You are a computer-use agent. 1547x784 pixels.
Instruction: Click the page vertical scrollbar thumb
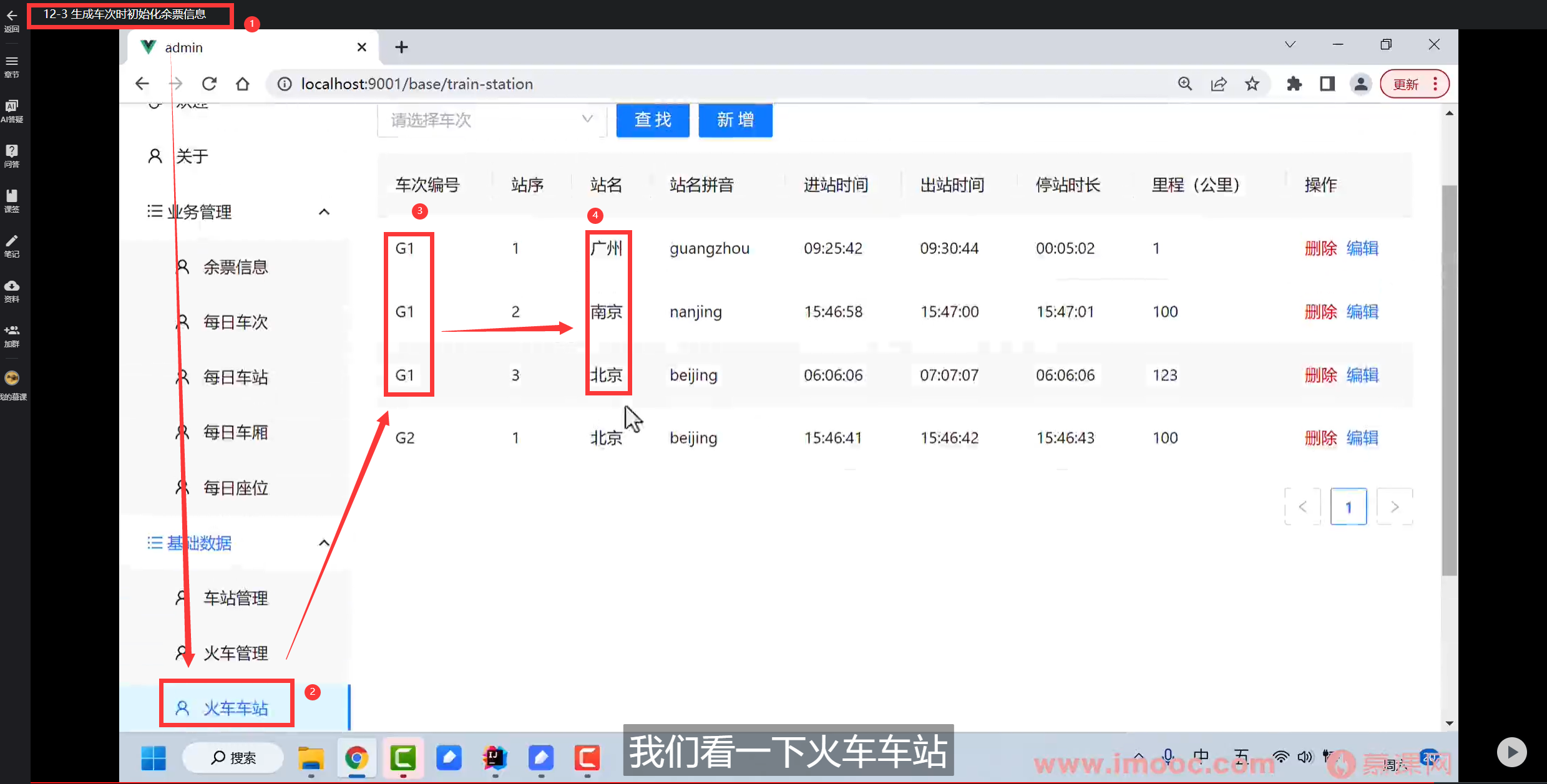pyautogui.click(x=1449, y=380)
